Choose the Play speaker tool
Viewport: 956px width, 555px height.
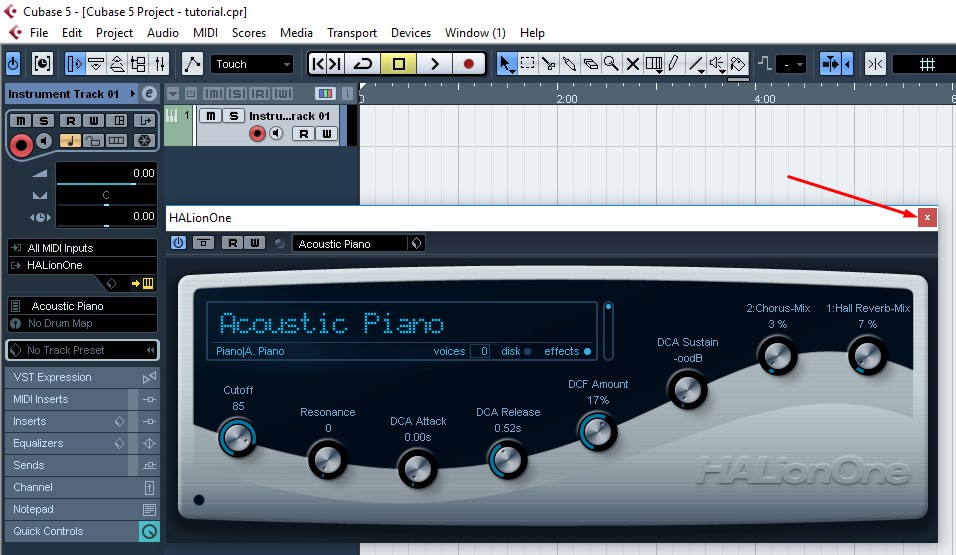click(x=717, y=63)
